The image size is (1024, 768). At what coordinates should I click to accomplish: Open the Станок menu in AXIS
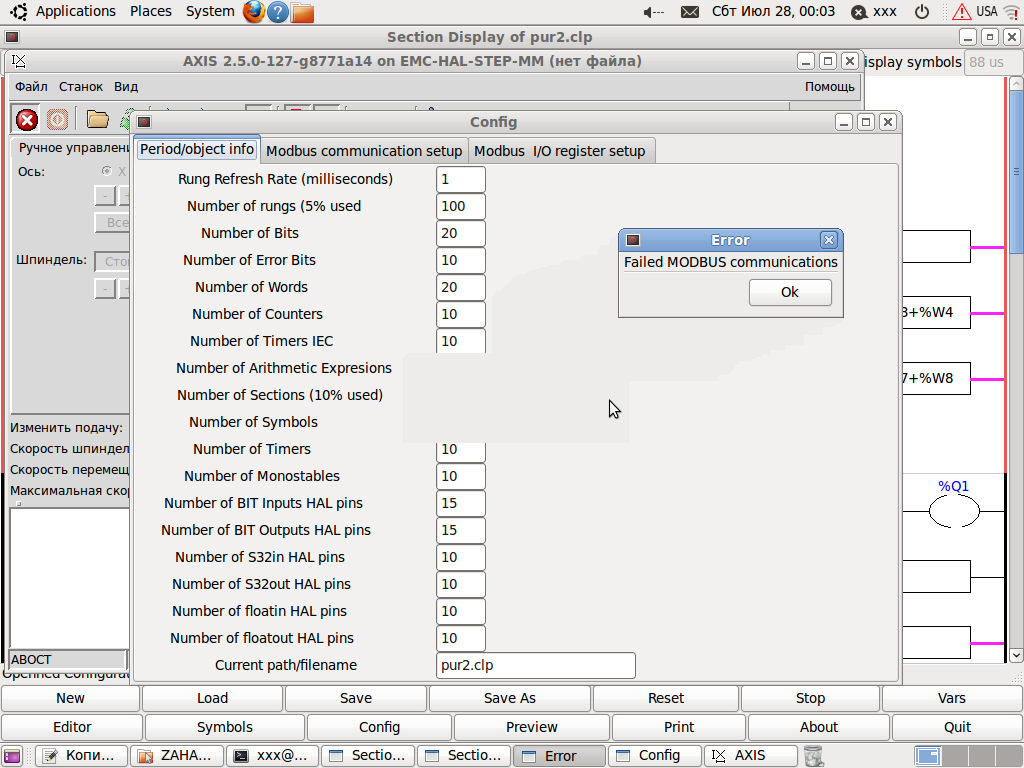click(x=81, y=86)
